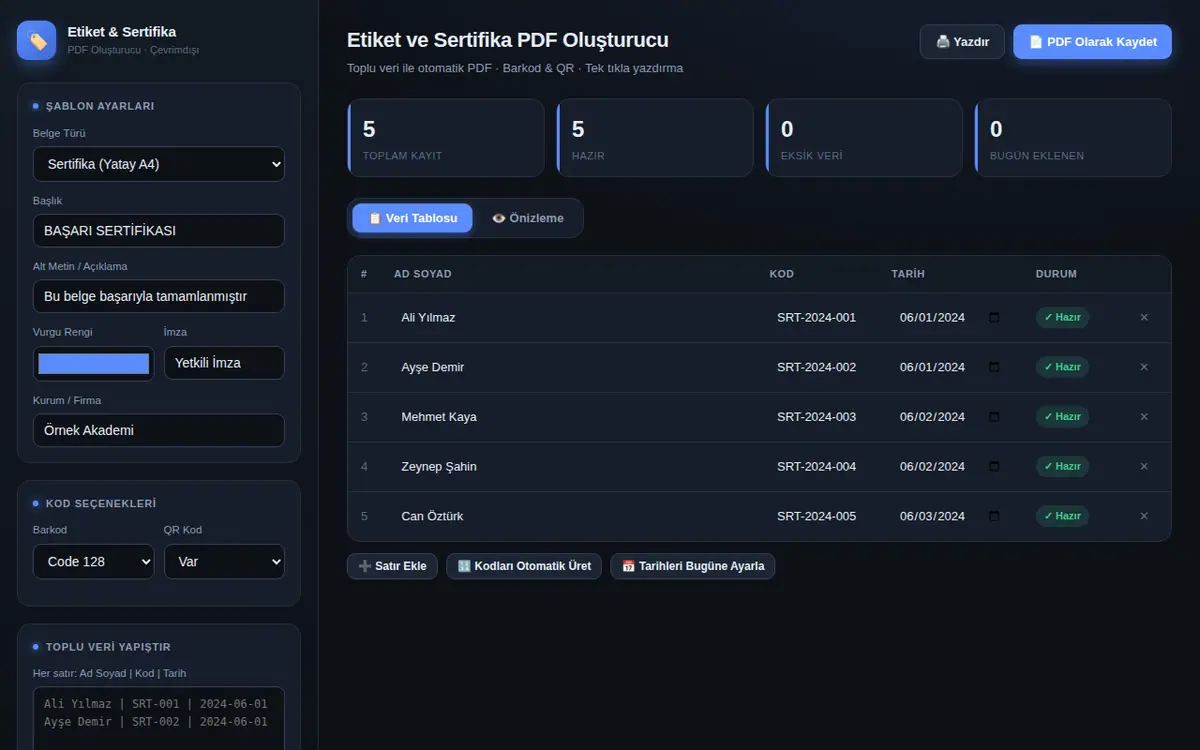Click the calendar icon for SRT-2024-003
Screen dimensions: 1200x750
(x=994, y=417)
